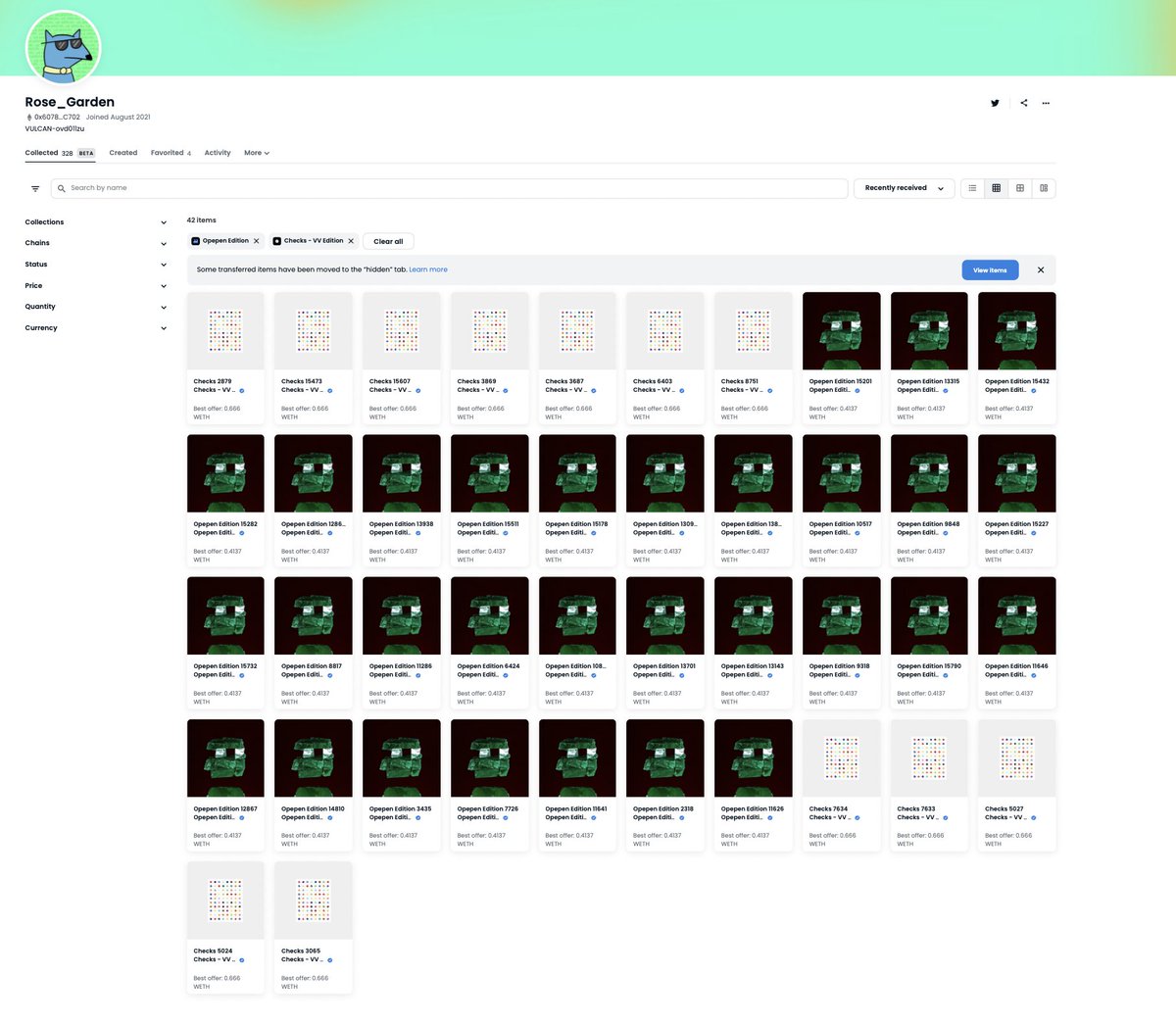Open the Checks 15473 item title
1176x1025 pixels.
[x=302, y=381]
